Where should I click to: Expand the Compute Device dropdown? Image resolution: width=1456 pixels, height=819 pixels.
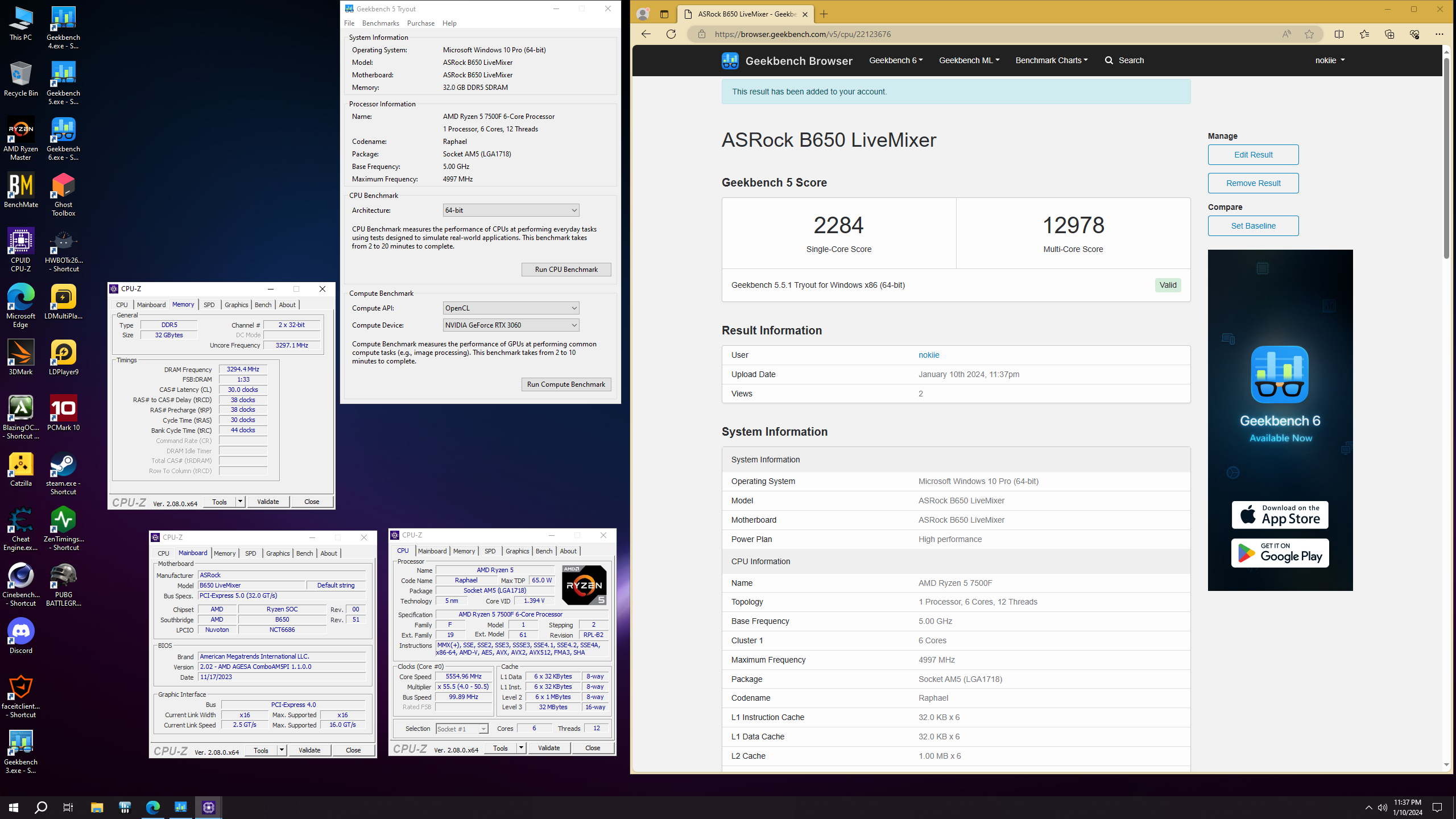tap(511, 325)
